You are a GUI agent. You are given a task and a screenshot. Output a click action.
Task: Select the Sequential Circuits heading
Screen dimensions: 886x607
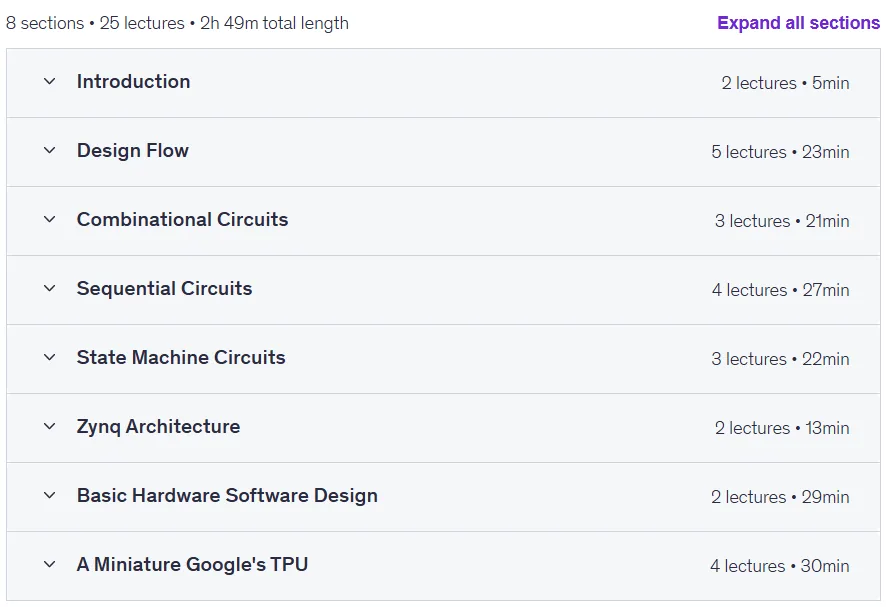point(164,288)
